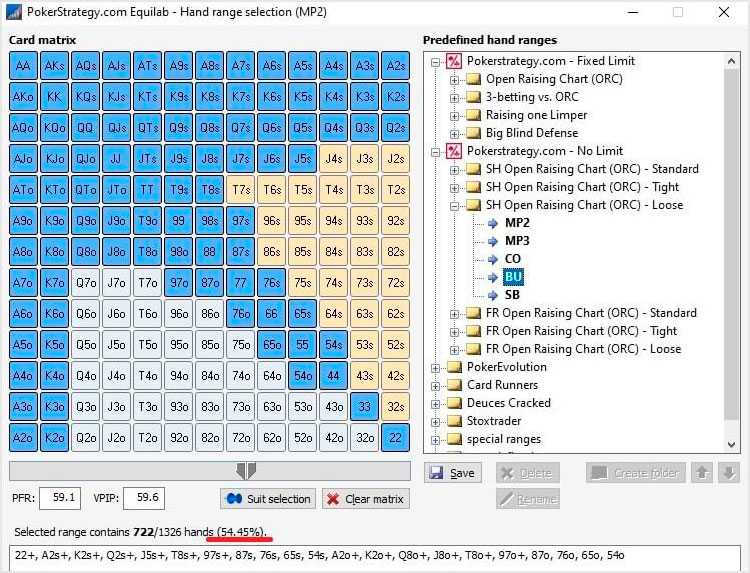Click the range percentage slider handle

click(x=246, y=471)
